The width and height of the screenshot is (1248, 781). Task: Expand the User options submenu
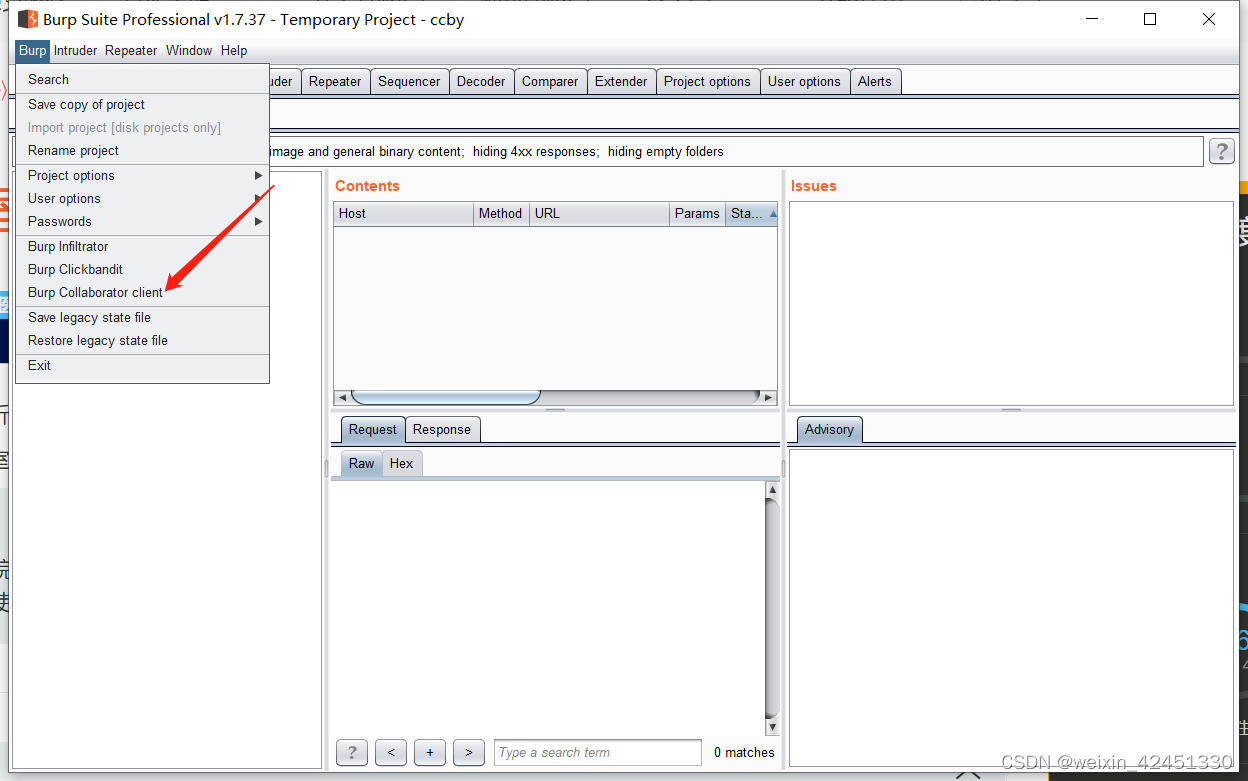(x=142, y=198)
